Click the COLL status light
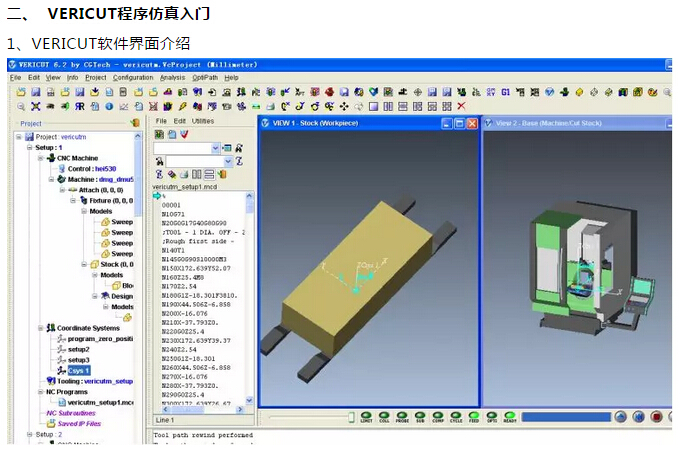689x459 pixels. coord(384,416)
